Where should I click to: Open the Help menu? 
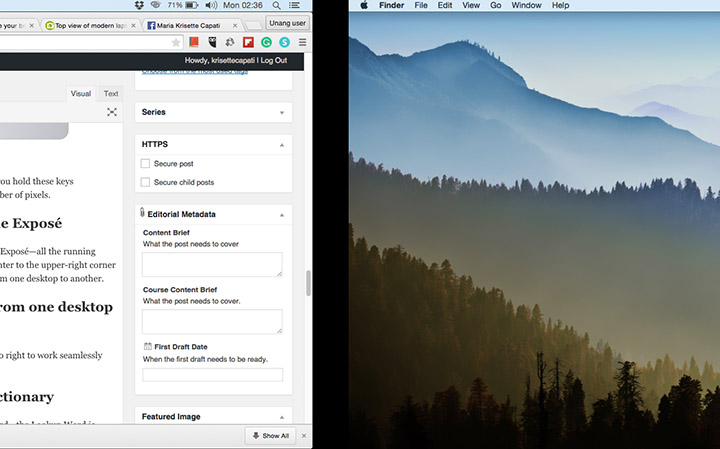coord(561,6)
